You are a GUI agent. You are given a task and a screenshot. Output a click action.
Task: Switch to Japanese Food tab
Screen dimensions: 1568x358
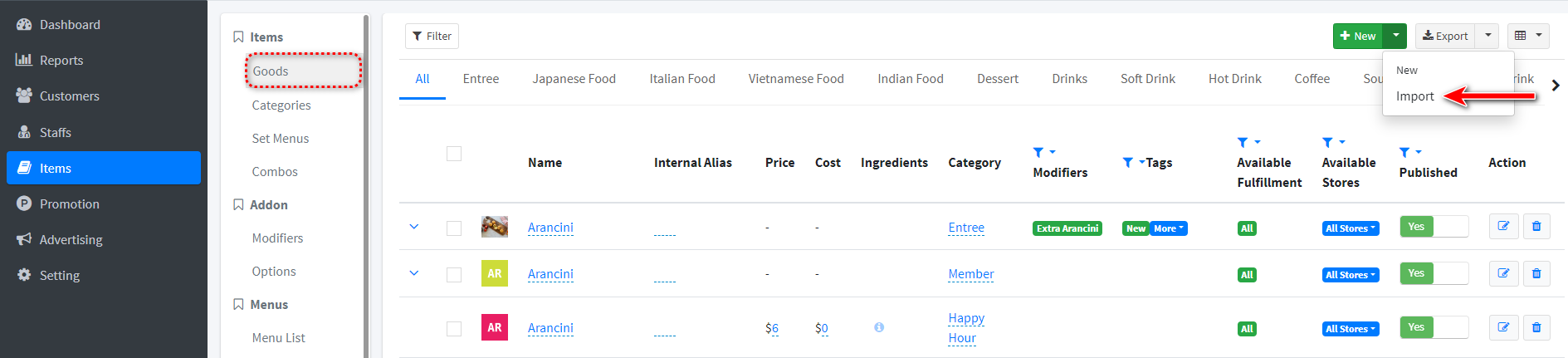click(x=574, y=79)
